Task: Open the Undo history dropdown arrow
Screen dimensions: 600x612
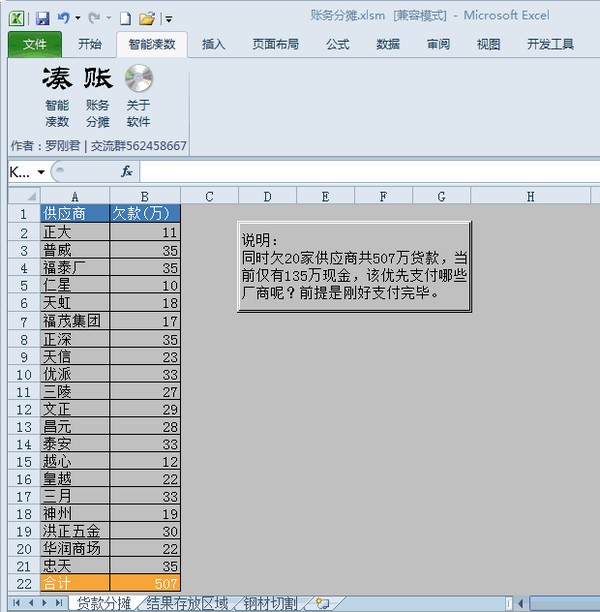Action: (76, 18)
